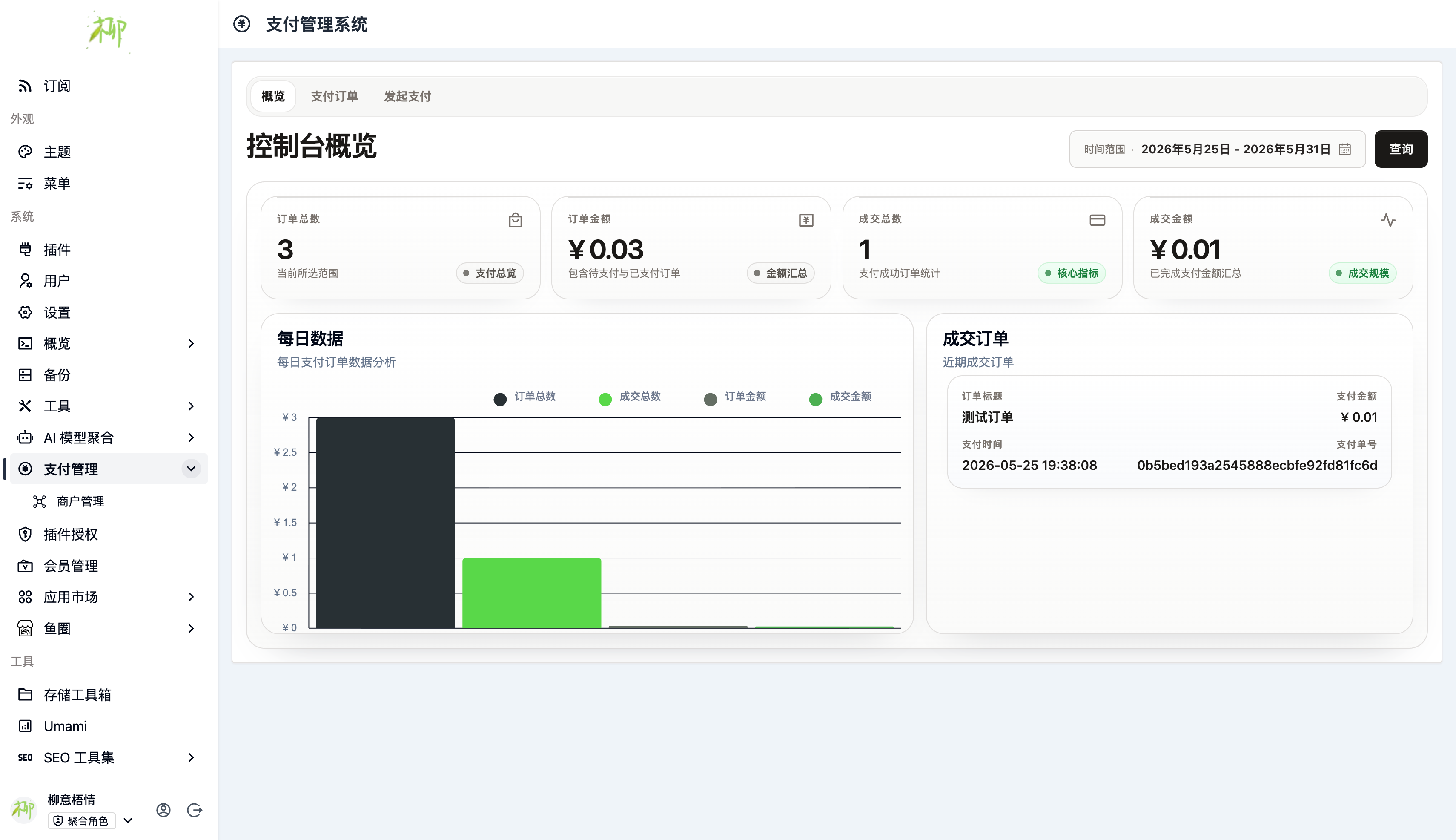Toggle 成交总数 legend series
The width and height of the screenshot is (1456, 840).
pos(630,397)
